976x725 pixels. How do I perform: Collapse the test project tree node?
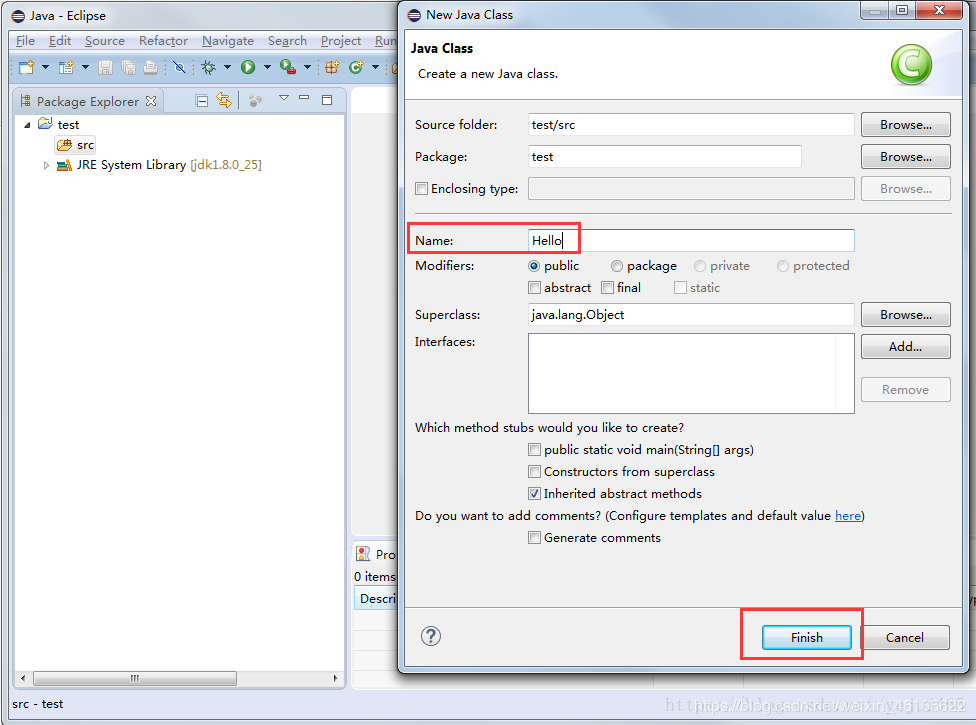click(27, 125)
